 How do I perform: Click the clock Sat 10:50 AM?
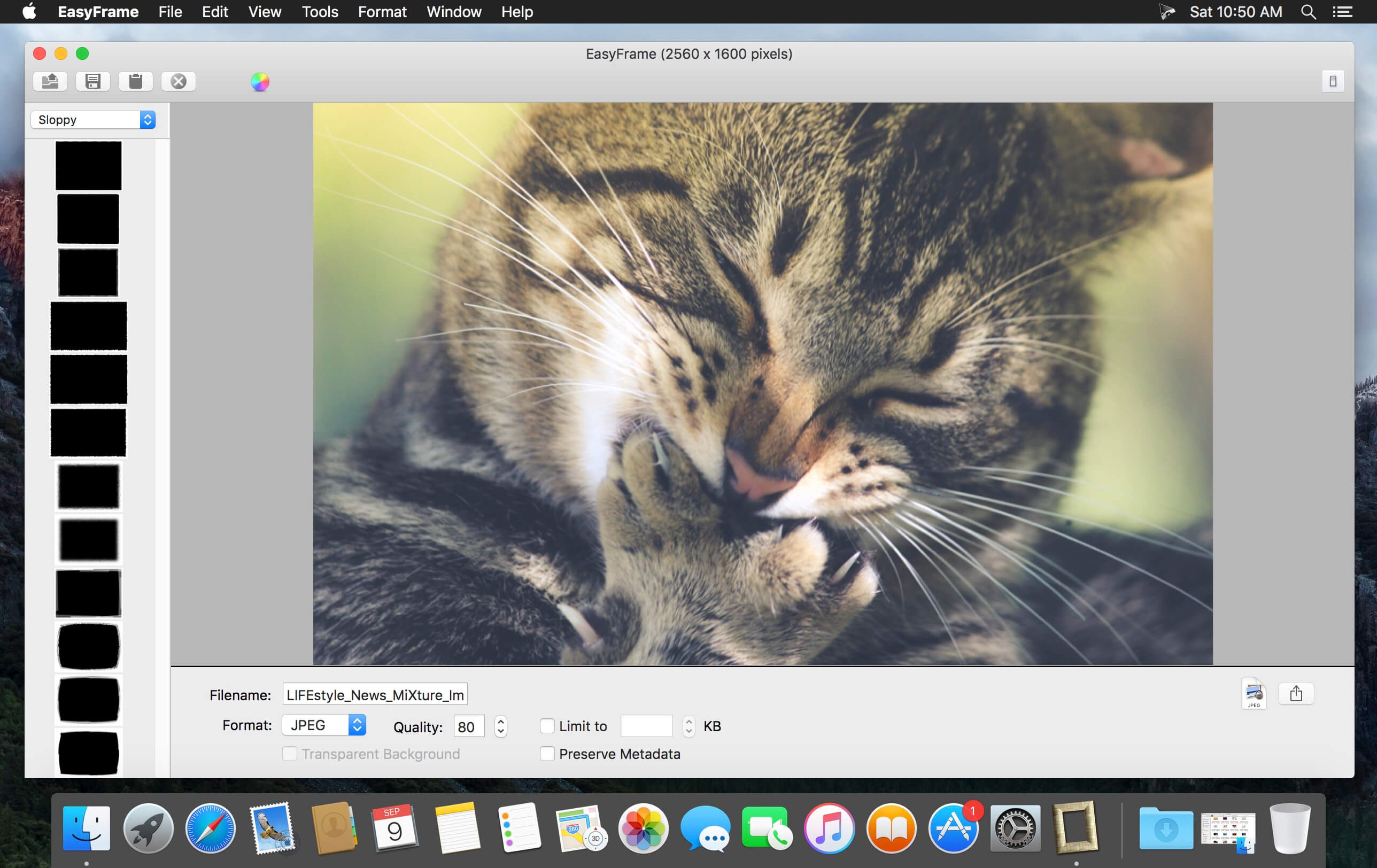click(1236, 11)
